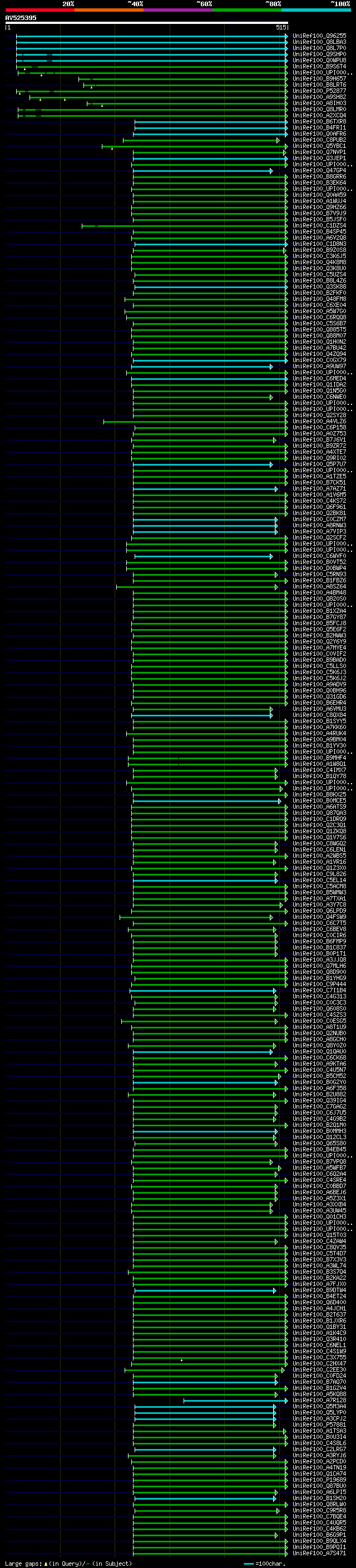The image size is (356, 1568).
Task: Click the green ~80% identity legend segment
Action: (x=247, y=10)
